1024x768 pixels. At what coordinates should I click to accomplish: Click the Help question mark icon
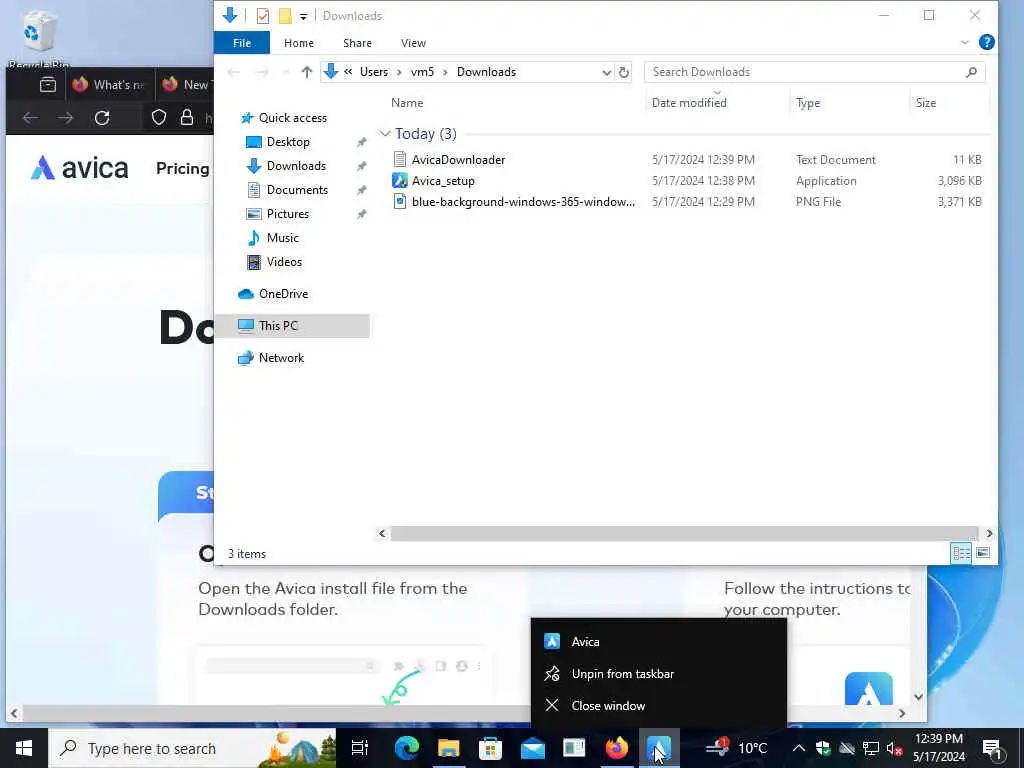coord(986,42)
